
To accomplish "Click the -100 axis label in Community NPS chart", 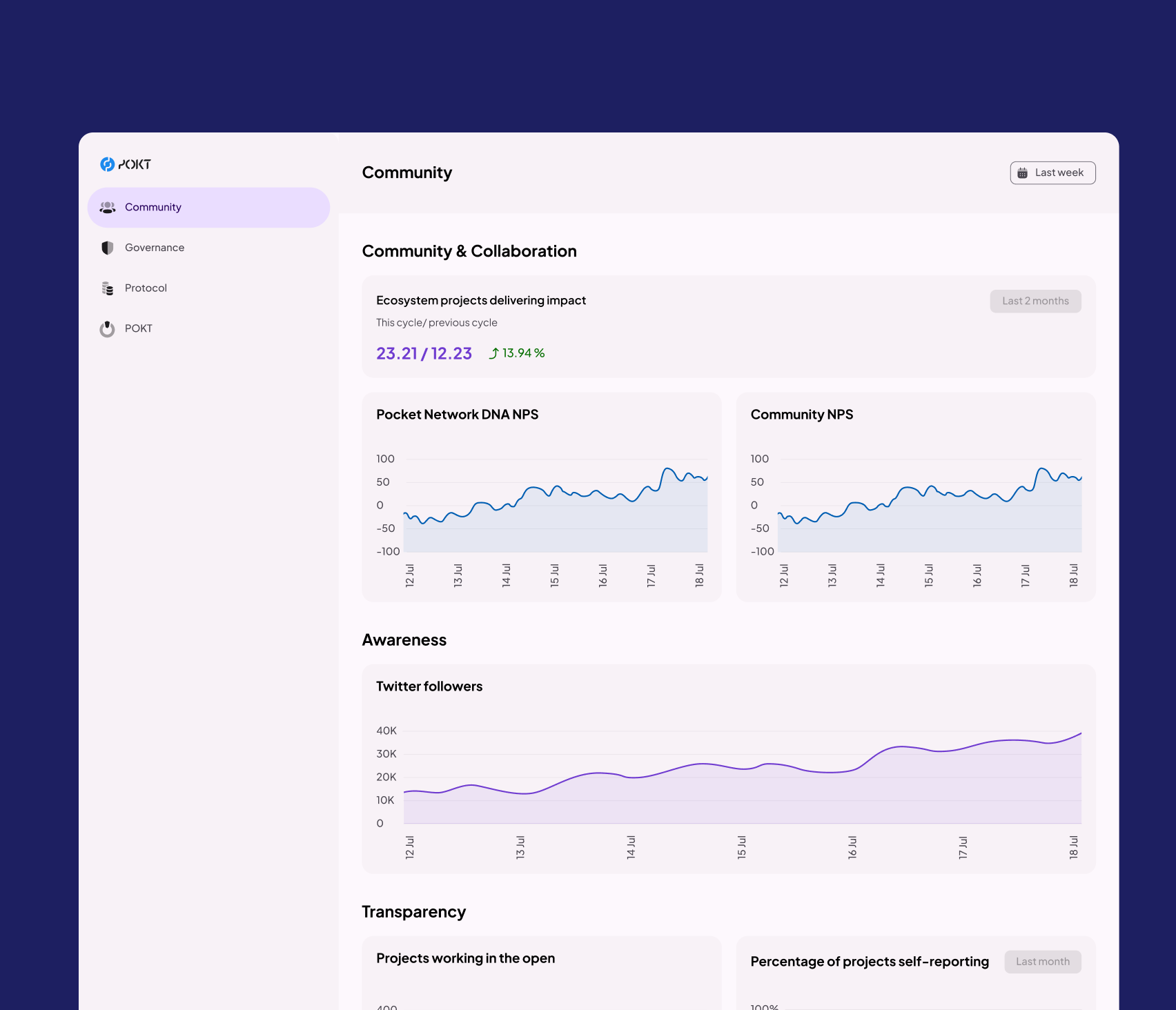I will [763, 552].
